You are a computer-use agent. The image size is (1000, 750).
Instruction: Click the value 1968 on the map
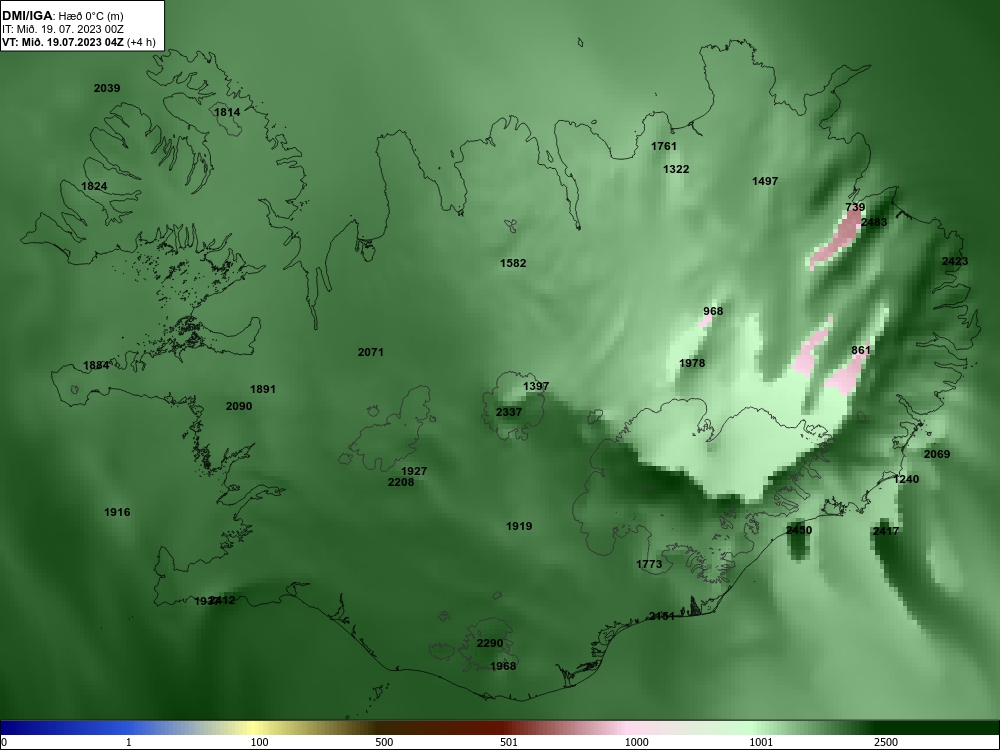pos(503,666)
